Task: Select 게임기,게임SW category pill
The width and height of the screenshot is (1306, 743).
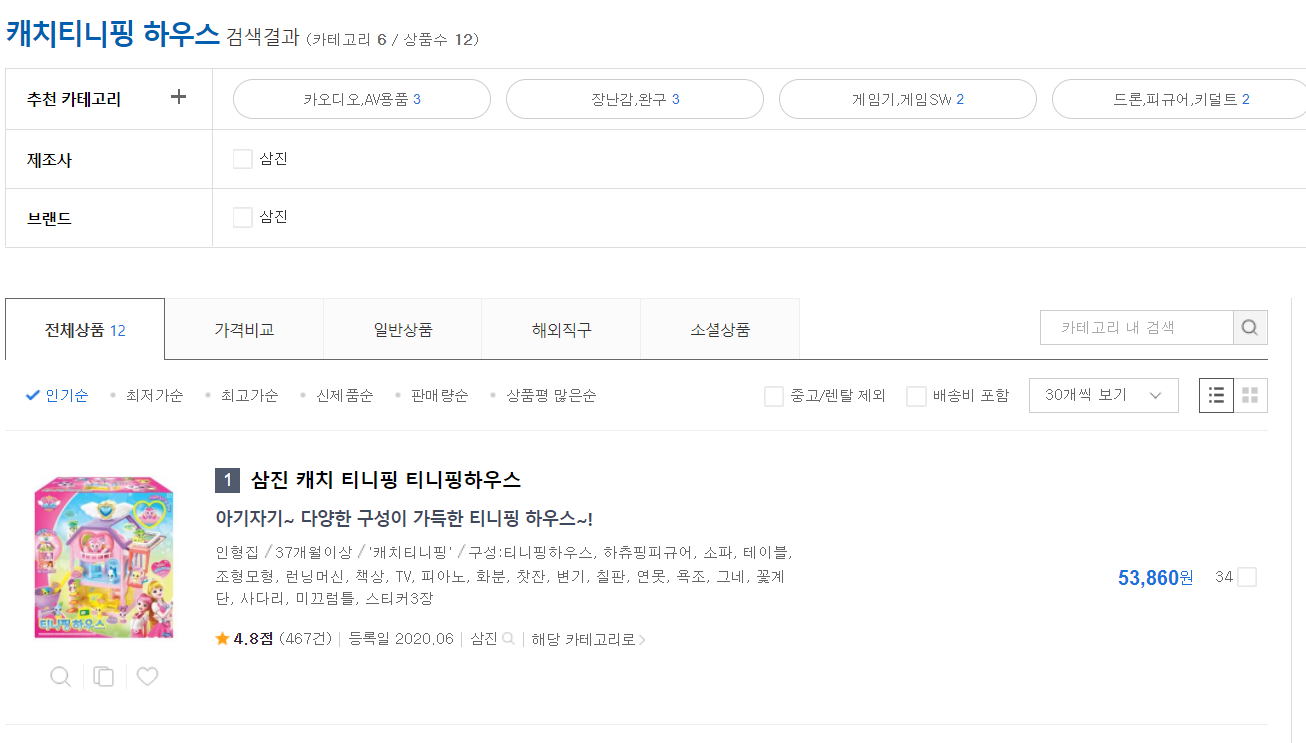Action: (x=908, y=99)
